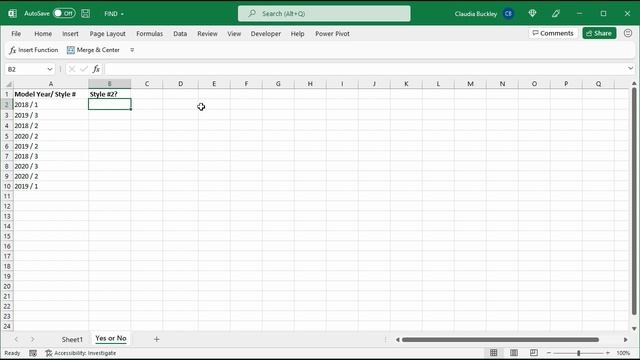Screen dimensions: 640x360
Task: Click Accessibility: Investigate in status bar
Action: tap(81, 353)
